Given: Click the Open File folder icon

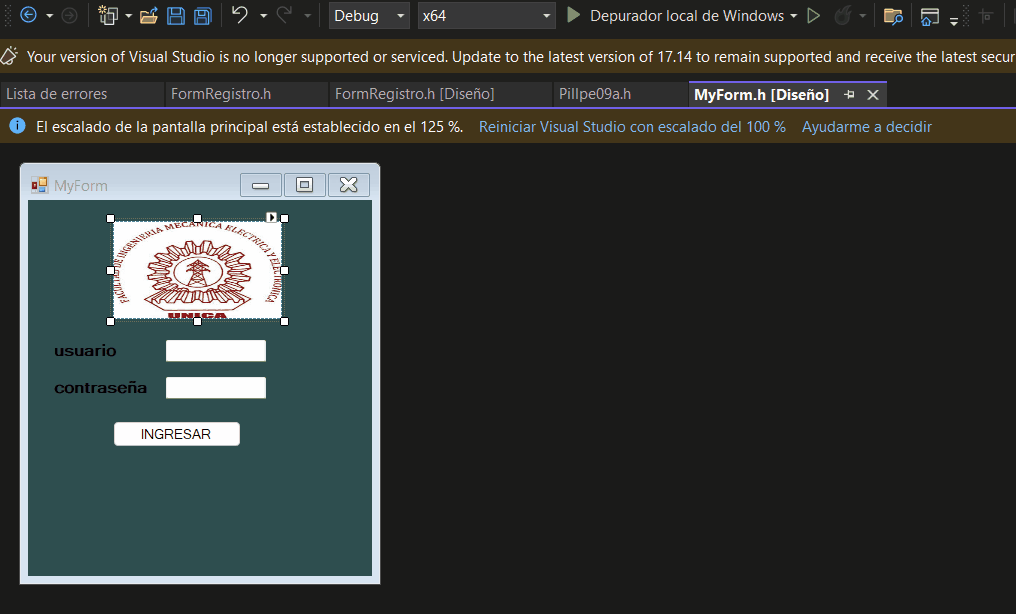Looking at the screenshot, I should click(x=148, y=16).
